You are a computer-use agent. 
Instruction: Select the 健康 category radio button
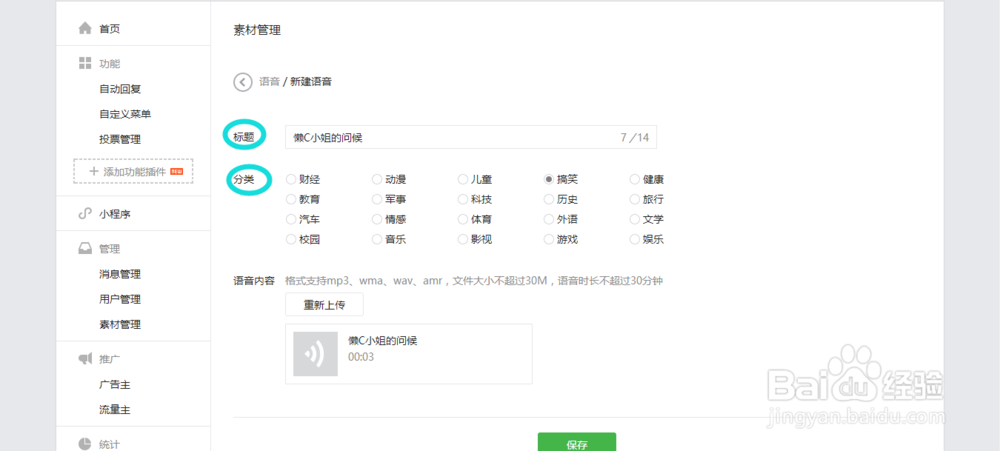(x=634, y=179)
